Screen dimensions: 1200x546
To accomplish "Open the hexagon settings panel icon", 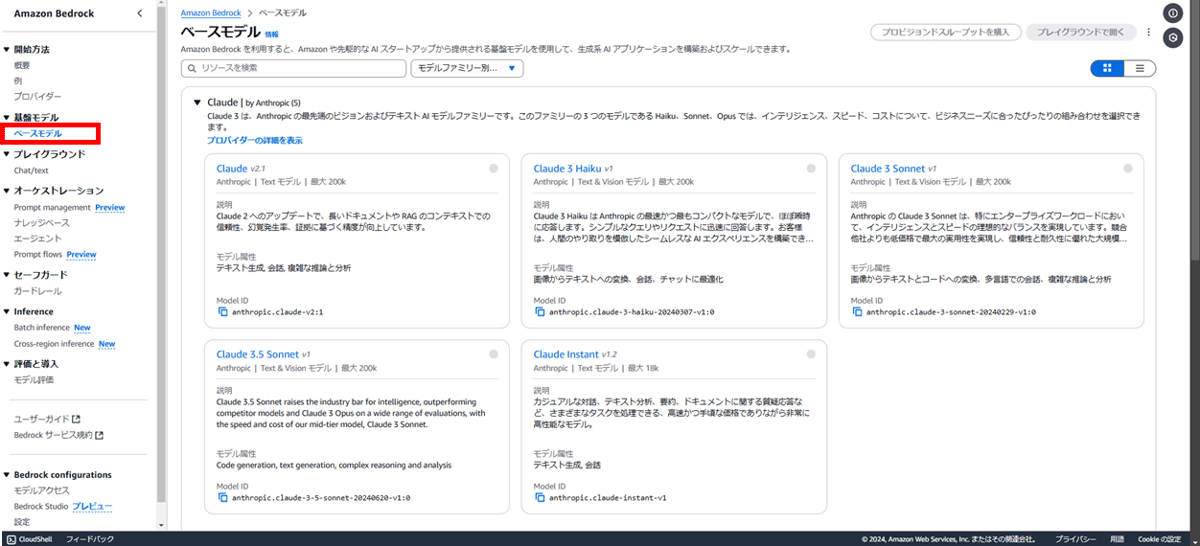I will (x=1173, y=36).
